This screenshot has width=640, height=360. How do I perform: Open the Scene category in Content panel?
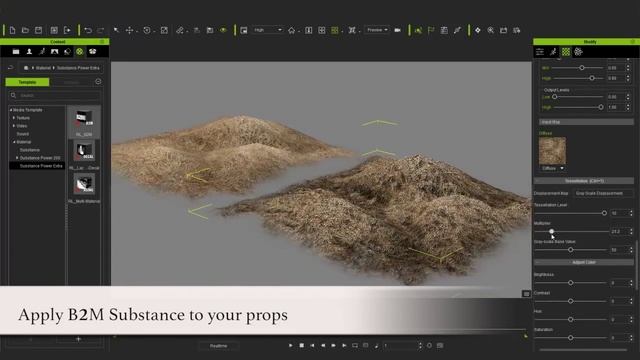pyautogui.click(x=55, y=52)
